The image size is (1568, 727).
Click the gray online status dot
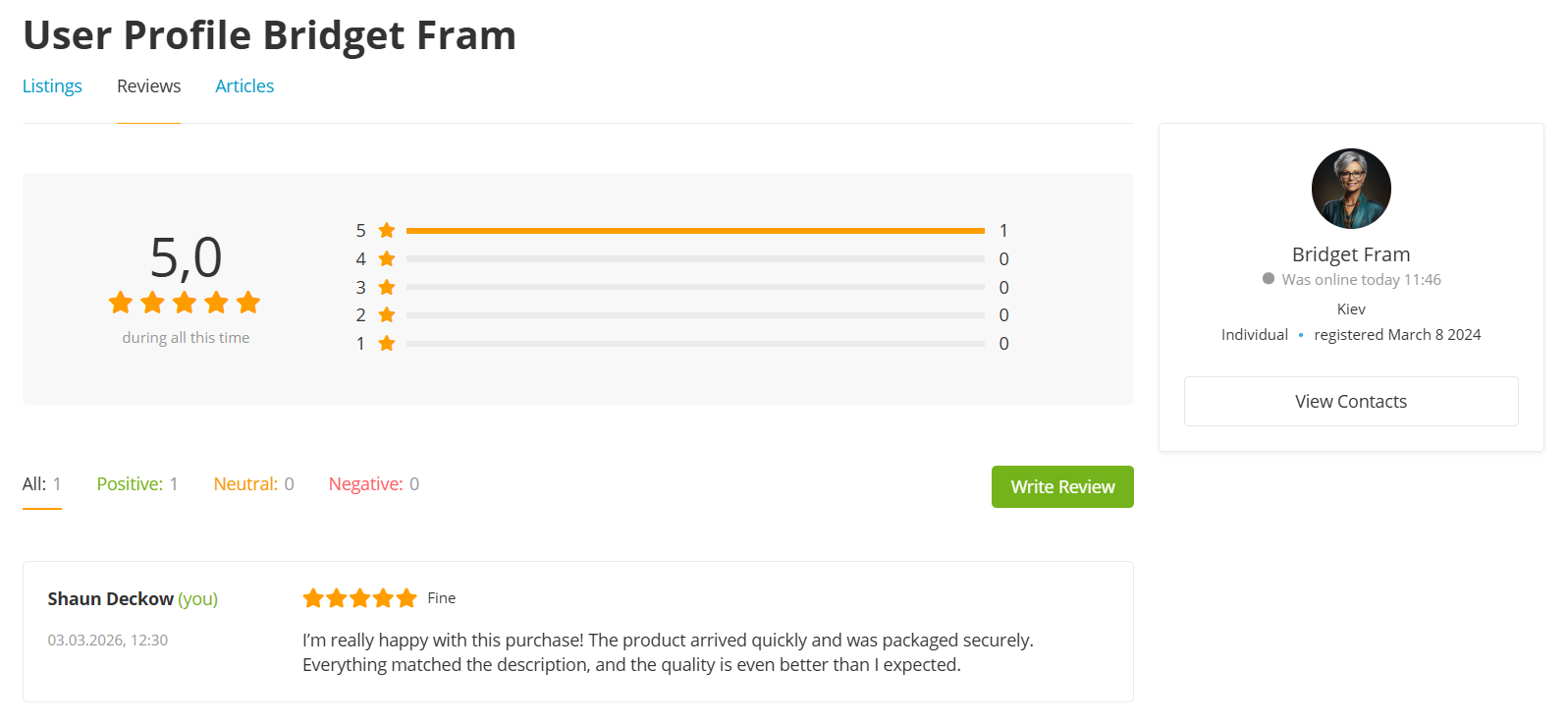pyautogui.click(x=1269, y=279)
